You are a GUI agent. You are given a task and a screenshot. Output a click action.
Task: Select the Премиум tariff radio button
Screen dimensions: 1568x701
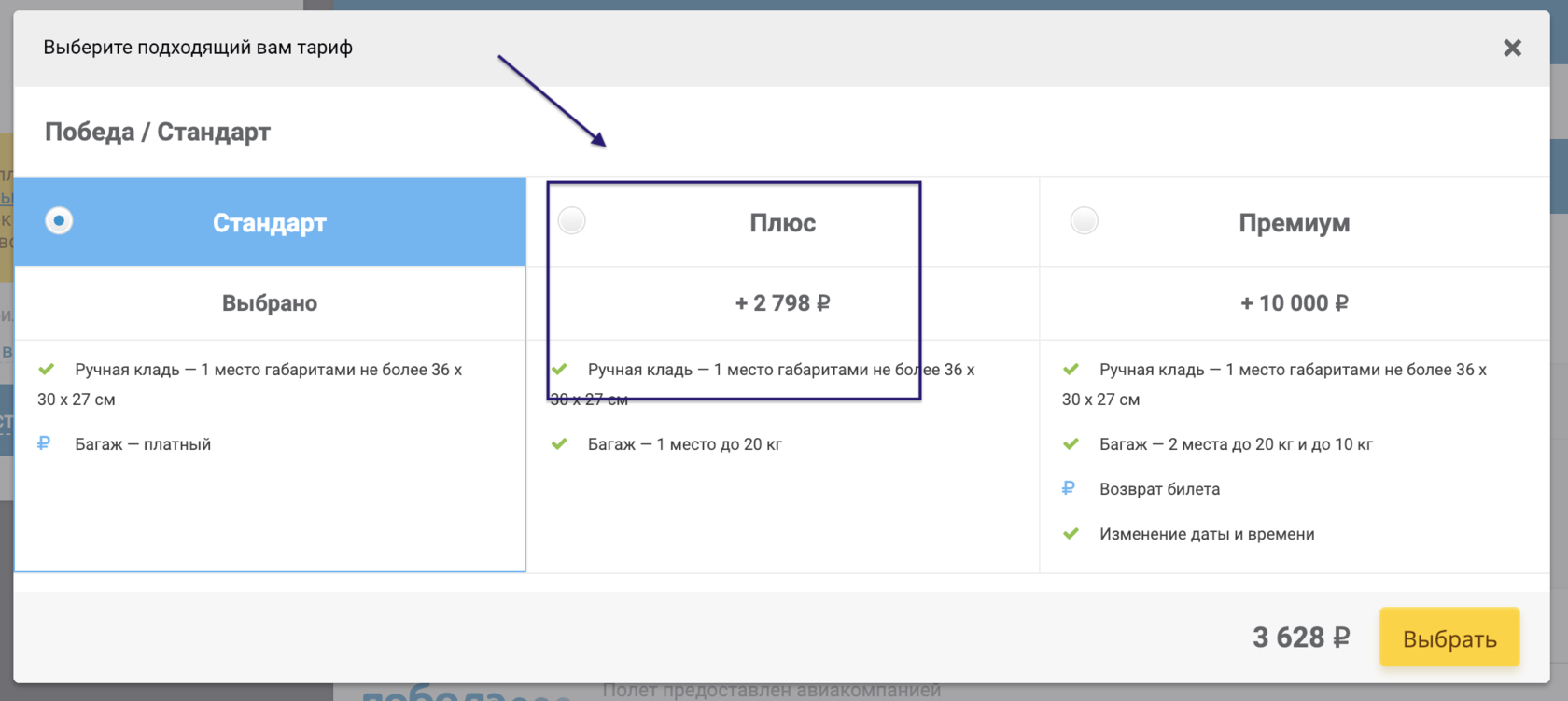click(1084, 221)
